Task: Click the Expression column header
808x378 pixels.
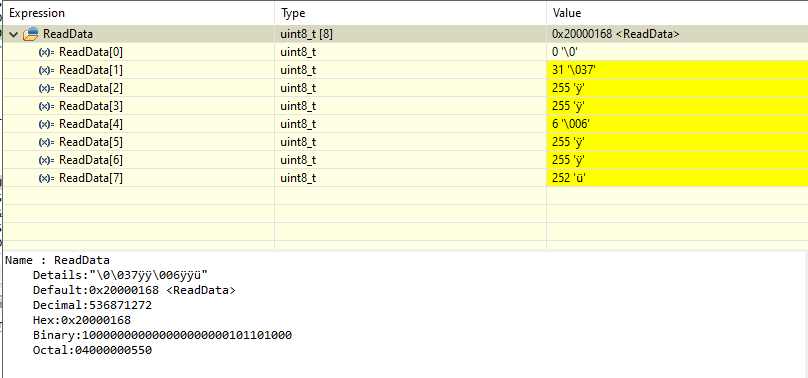Action: (138, 13)
